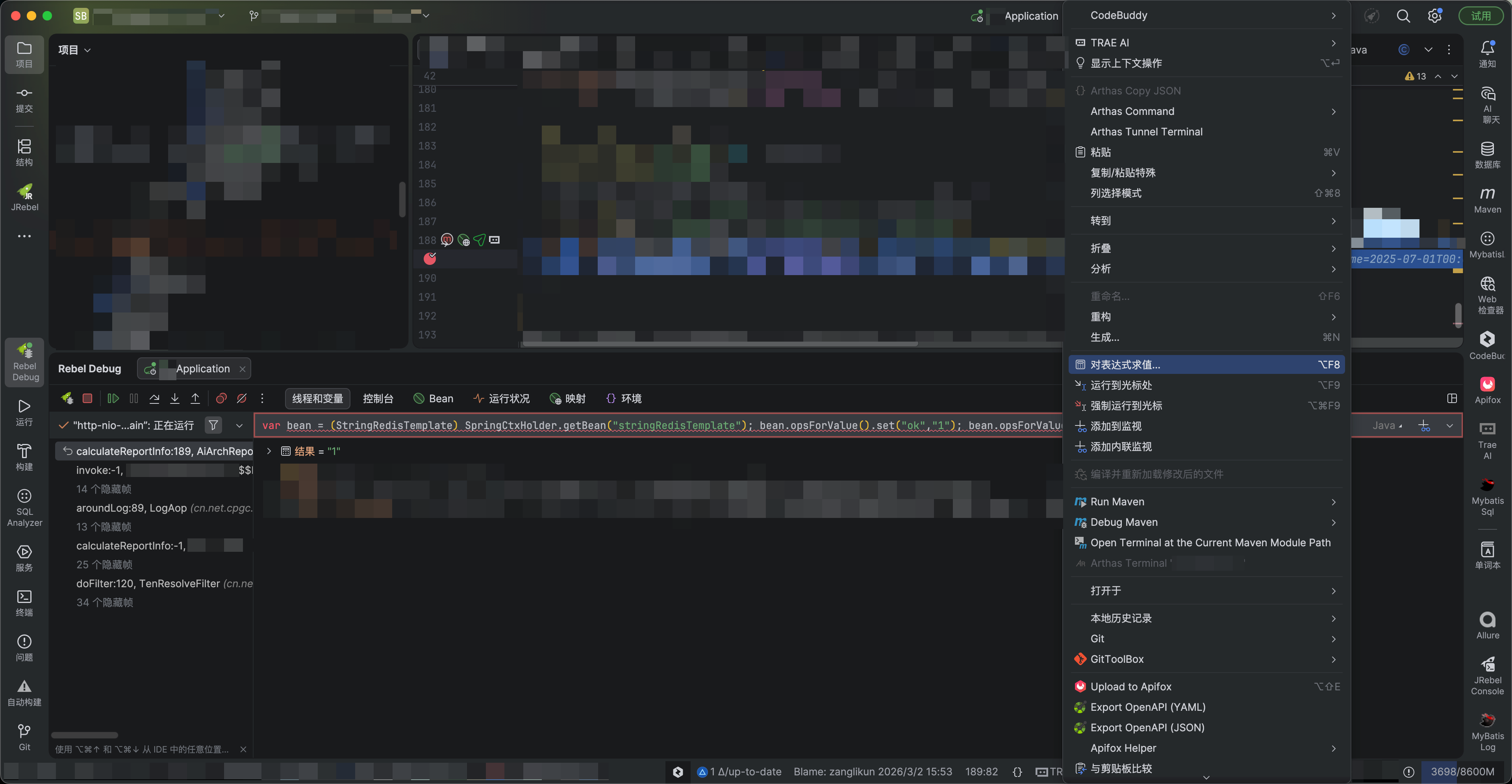This screenshot has height=784, width=1512.
Task: Click the Step Over debug icon
Action: (154, 398)
